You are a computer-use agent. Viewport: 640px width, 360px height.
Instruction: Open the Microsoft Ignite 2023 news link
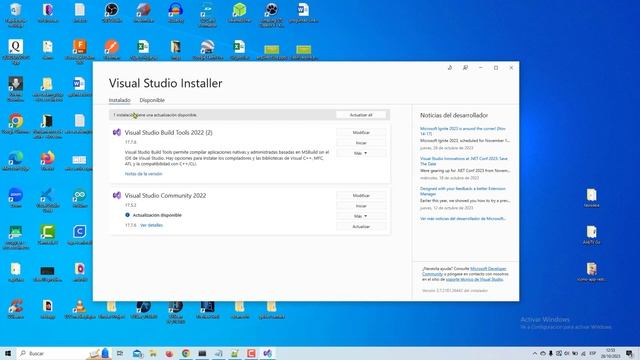[x=463, y=131]
